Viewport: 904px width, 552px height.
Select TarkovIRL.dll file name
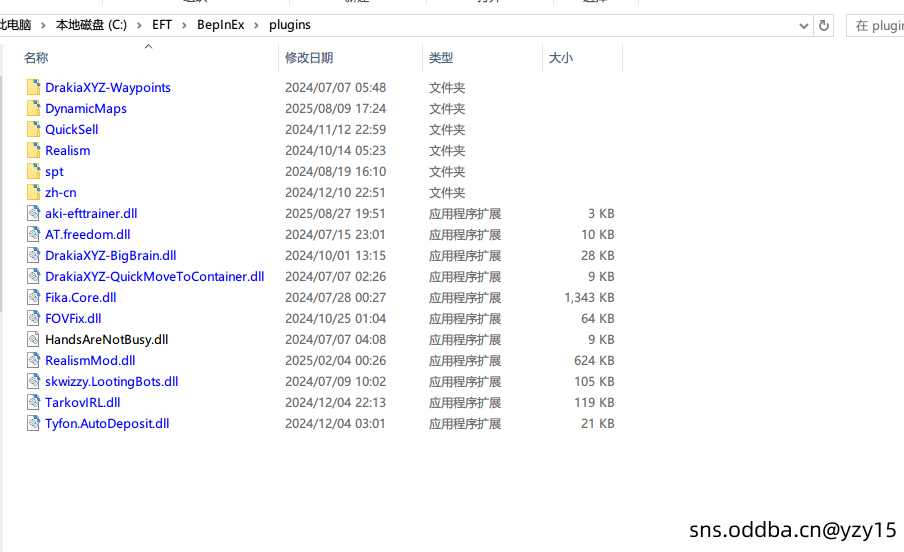pos(82,403)
